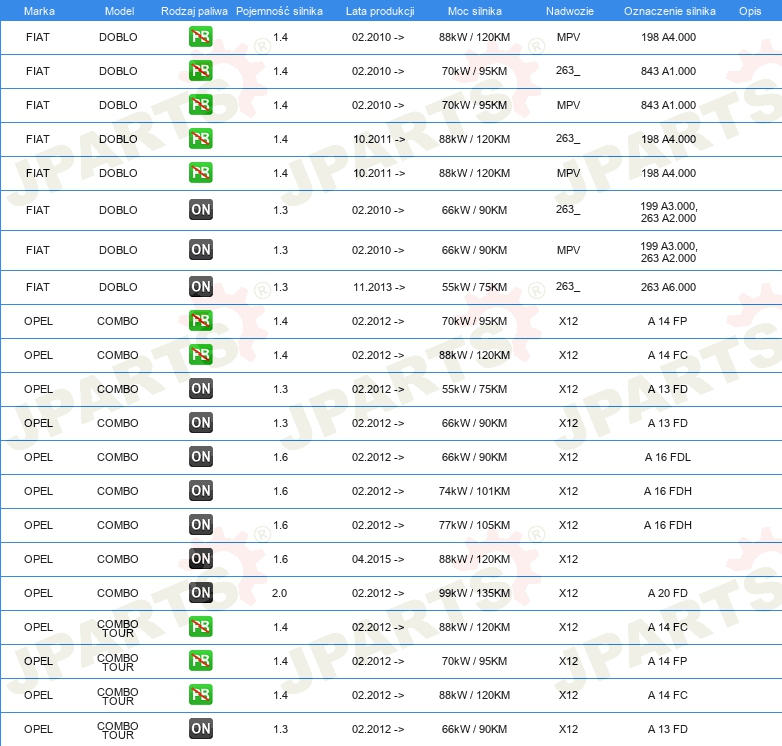Click diesel ON icon in Doblo 11.2013 55kW row
The width and height of the screenshot is (782, 746).
pyautogui.click(x=200, y=287)
